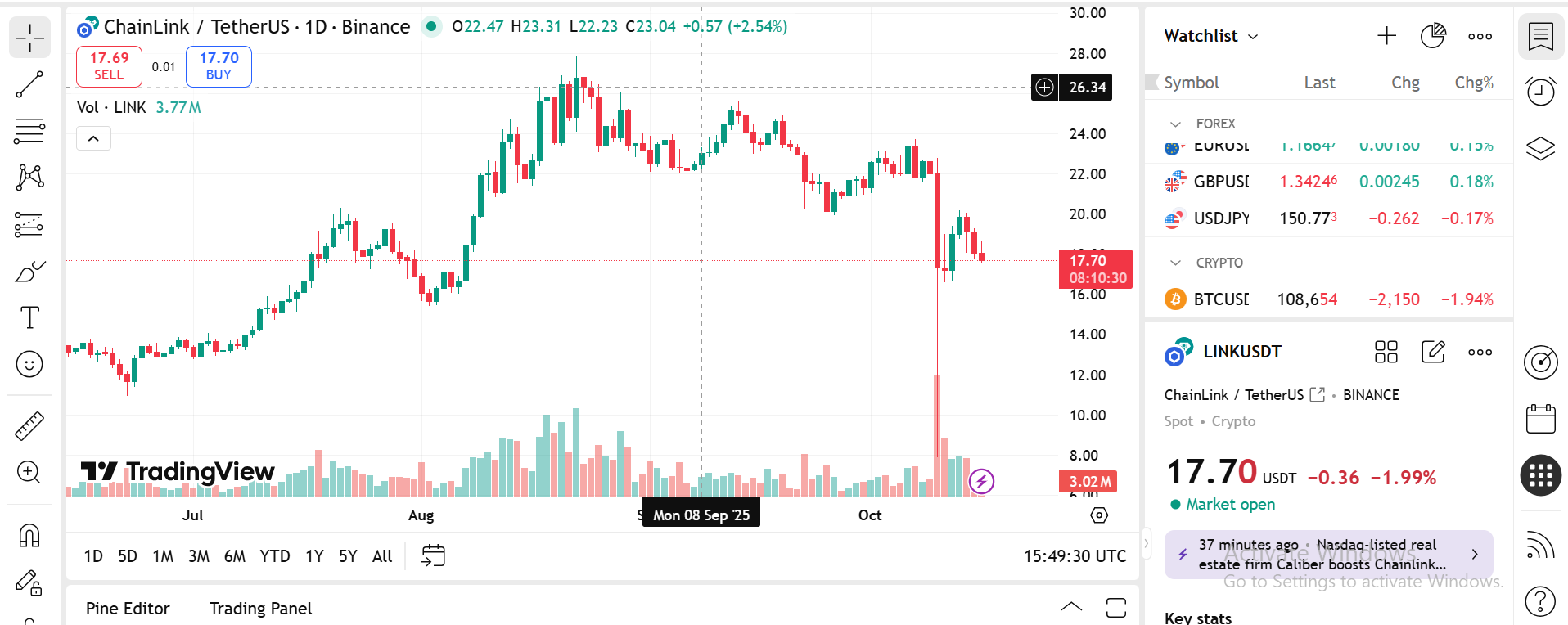Collapse the FOREX watchlist section
The width and height of the screenshot is (1568, 625).
pyautogui.click(x=1176, y=124)
